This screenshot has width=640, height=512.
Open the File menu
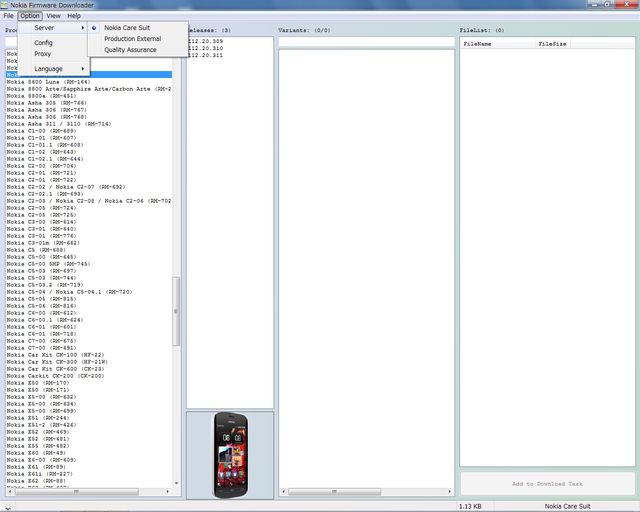point(8,16)
